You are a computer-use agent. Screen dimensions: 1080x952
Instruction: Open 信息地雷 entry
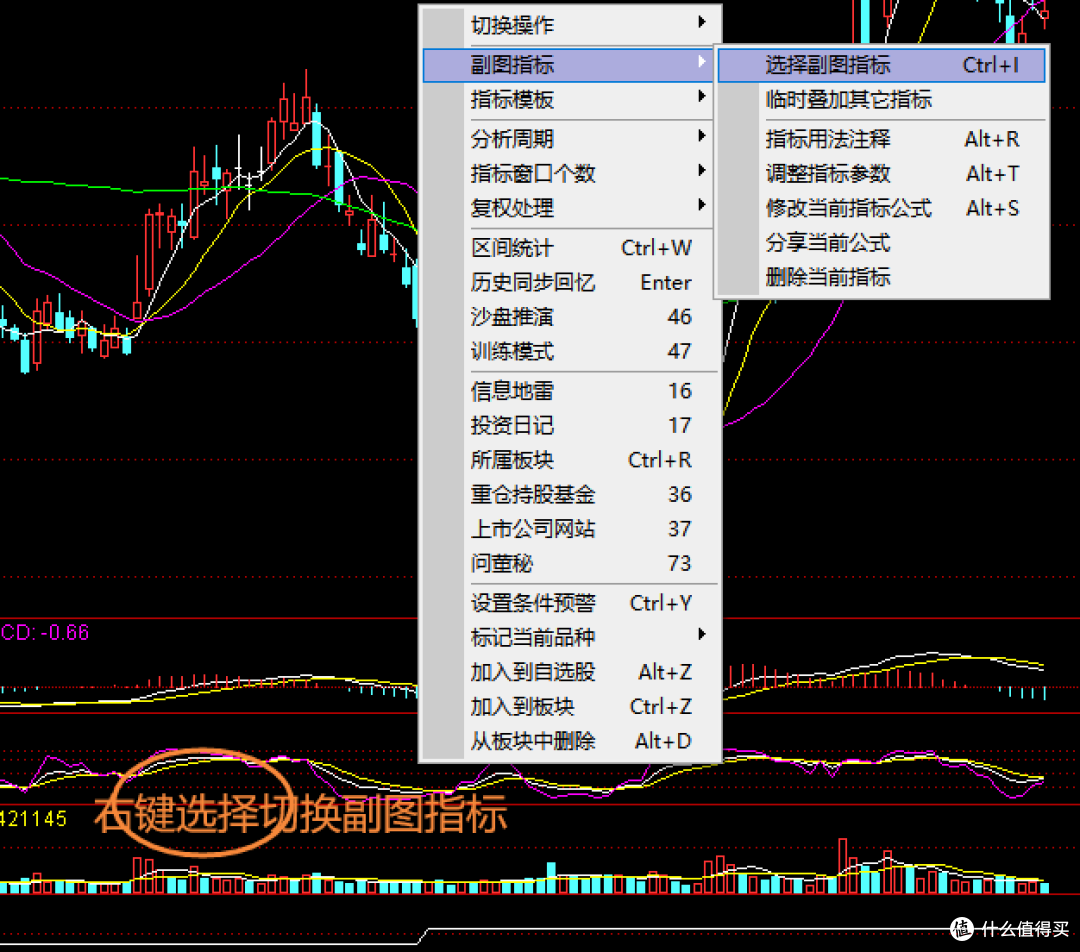coord(571,391)
